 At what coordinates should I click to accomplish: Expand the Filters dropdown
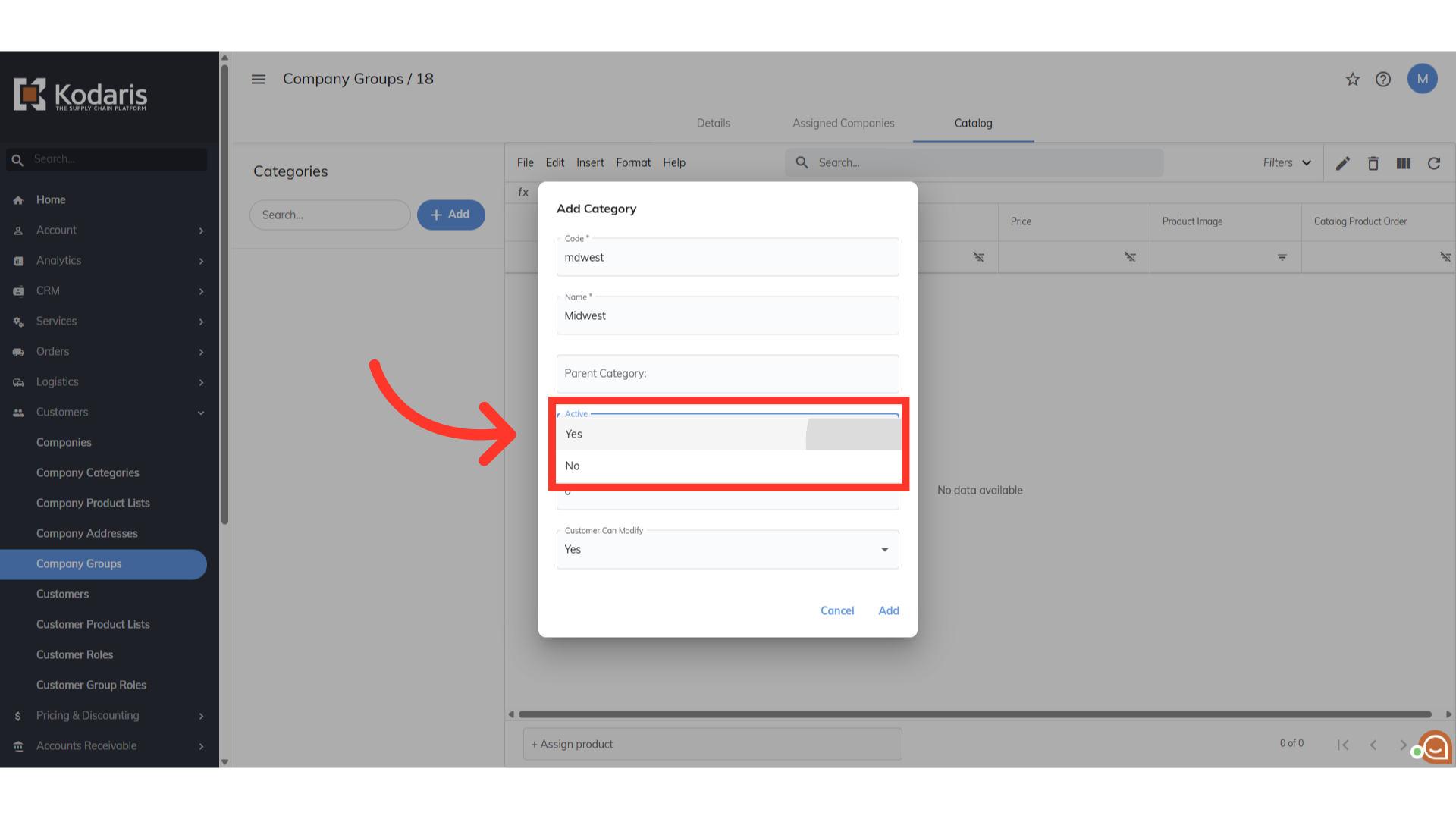click(1287, 163)
